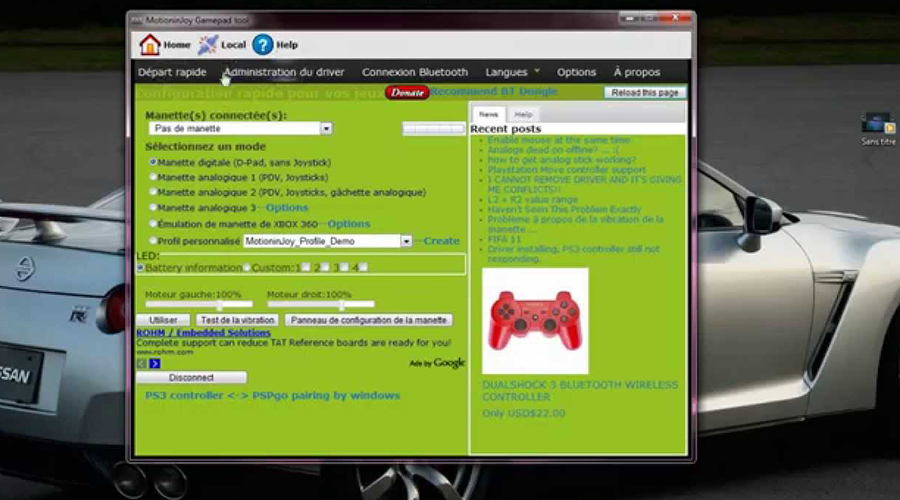Viewport: 900px width, 500px height.
Task: Switch to the Help tab in sidebar
Action: pos(523,114)
